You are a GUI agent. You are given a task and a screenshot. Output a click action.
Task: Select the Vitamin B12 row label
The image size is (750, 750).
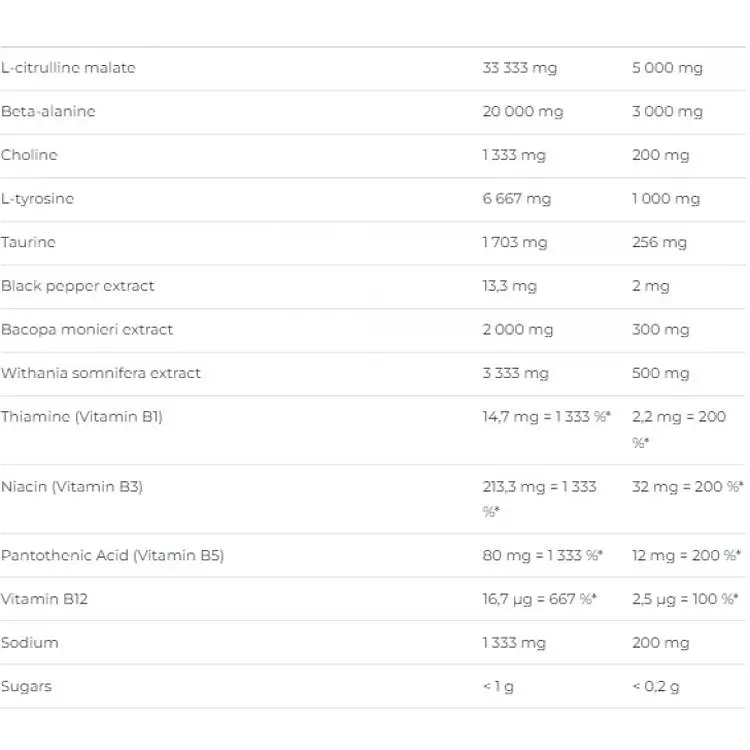click(x=44, y=599)
